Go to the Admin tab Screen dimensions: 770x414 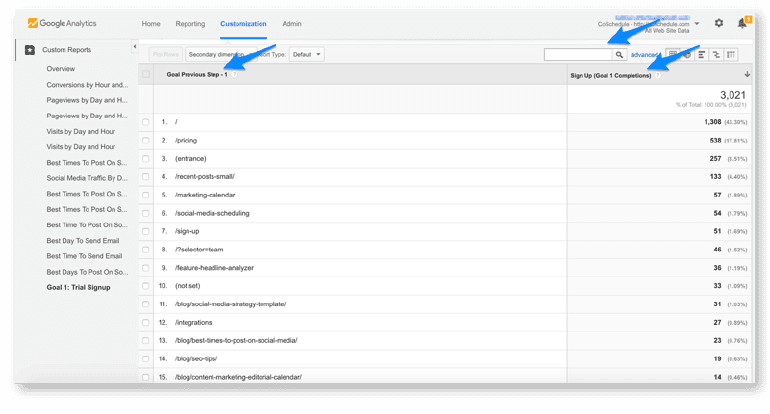(292, 24)
